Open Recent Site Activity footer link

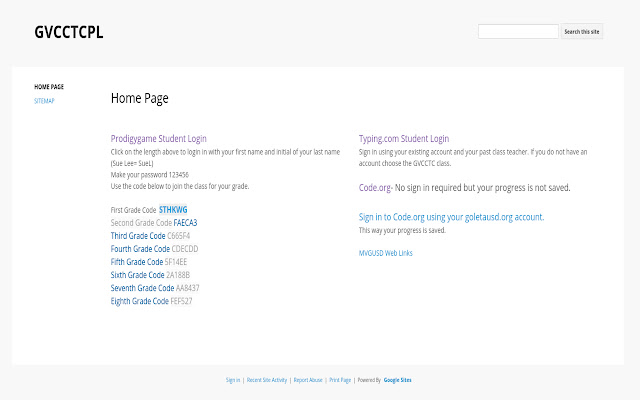267,380
